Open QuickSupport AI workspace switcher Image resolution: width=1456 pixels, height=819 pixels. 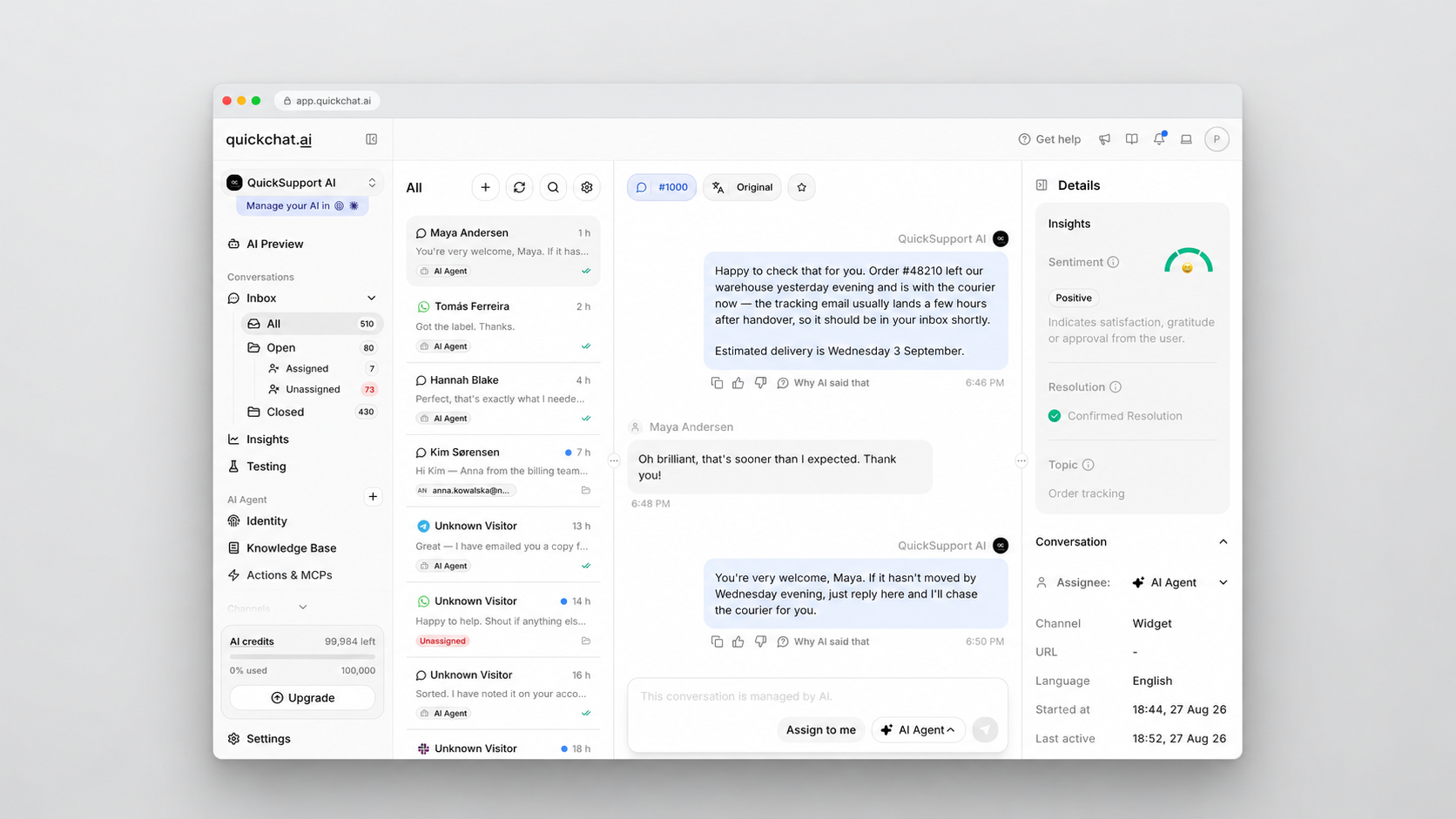pos(302,183)
